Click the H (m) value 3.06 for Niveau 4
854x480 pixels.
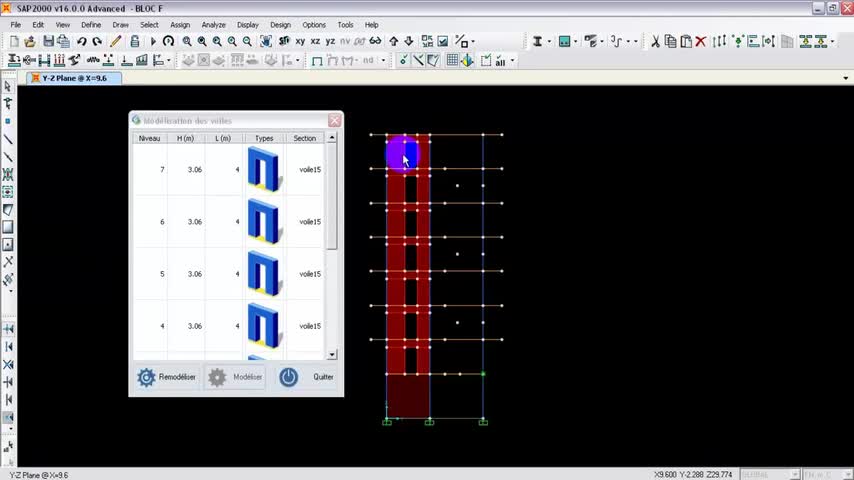(x=195, y=326)
